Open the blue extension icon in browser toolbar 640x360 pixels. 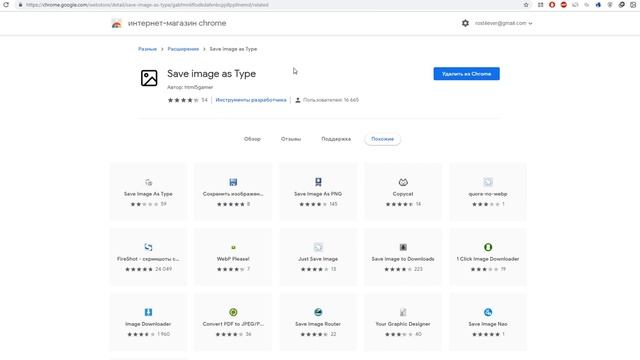[598, 5]
